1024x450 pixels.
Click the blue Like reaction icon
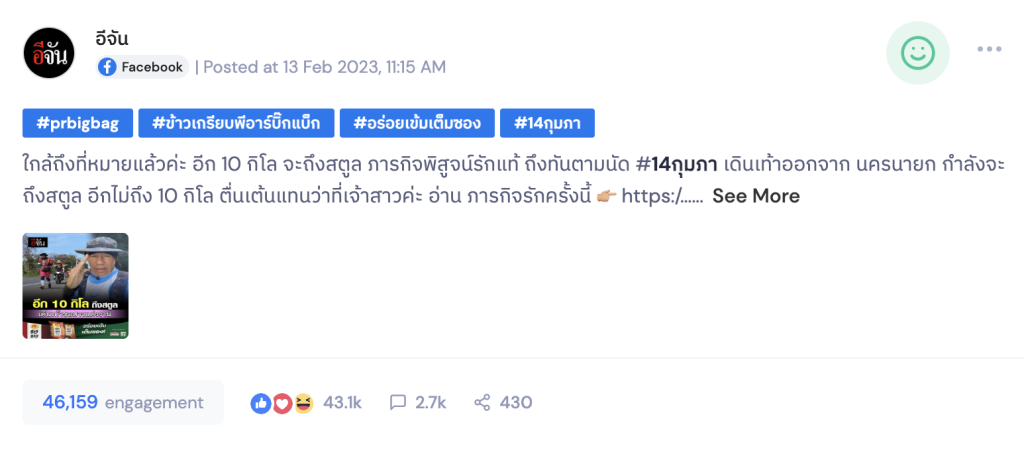coord(261,403)
